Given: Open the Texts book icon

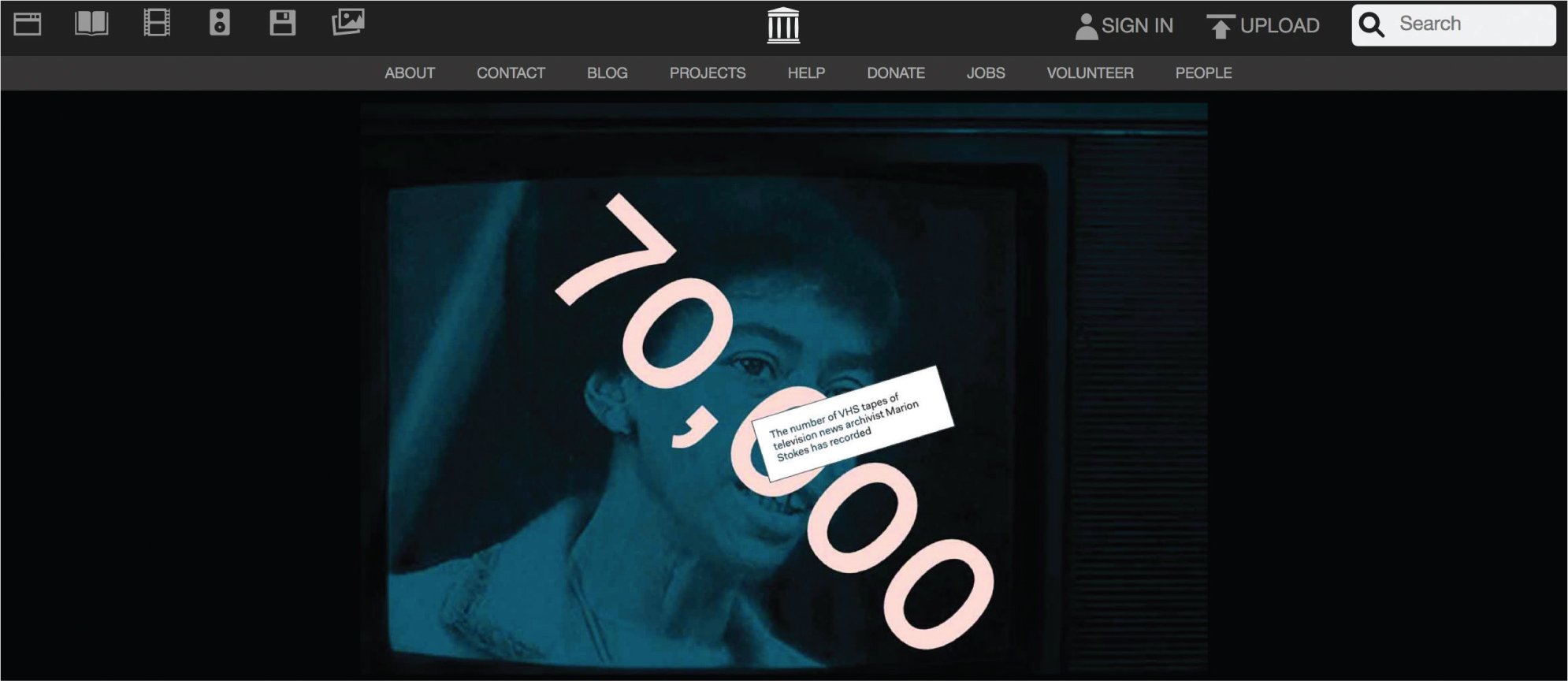Looking at the screenshot, I should click(91, 24).
